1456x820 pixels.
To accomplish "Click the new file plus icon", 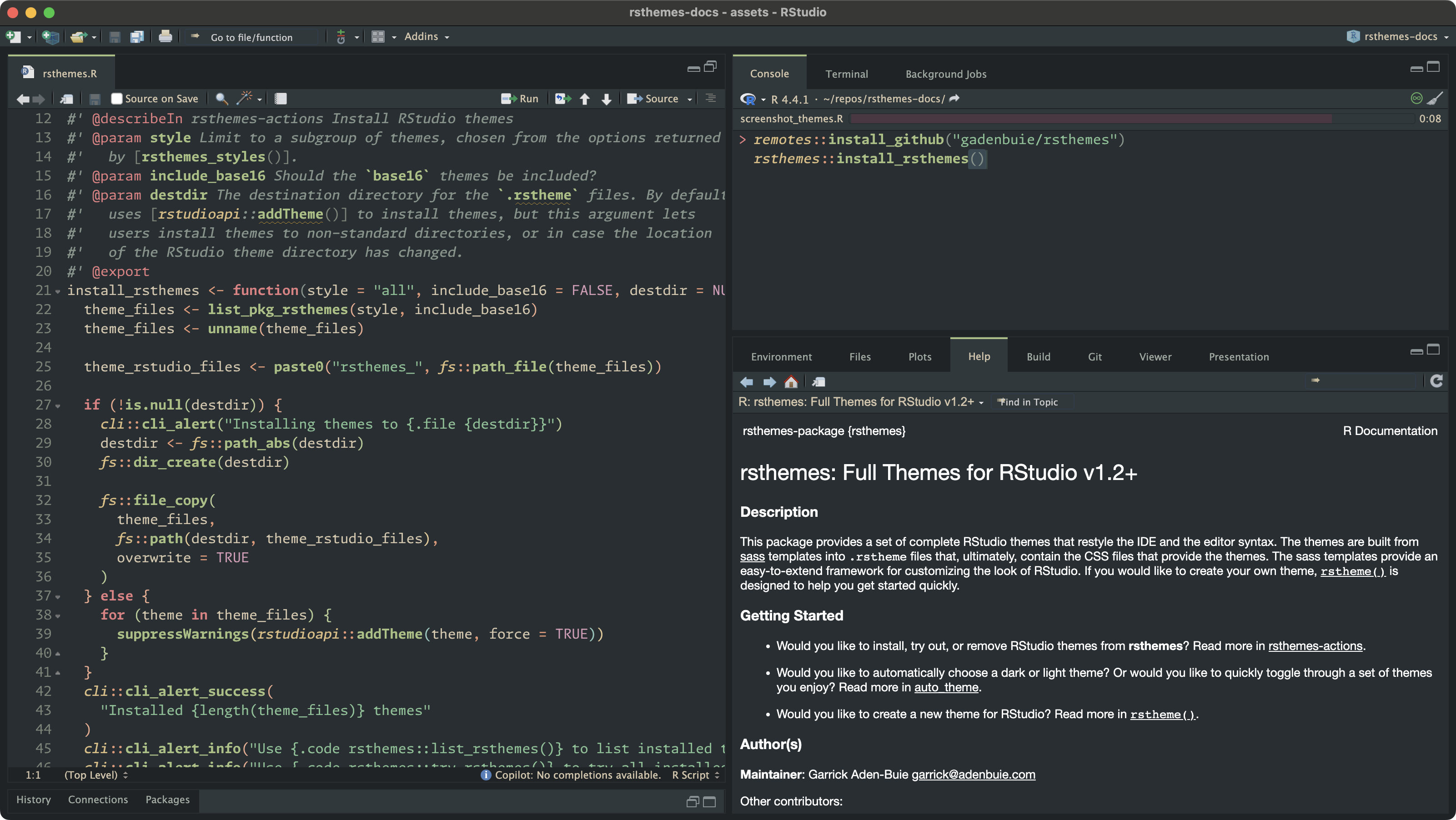I will coord(14,37).
